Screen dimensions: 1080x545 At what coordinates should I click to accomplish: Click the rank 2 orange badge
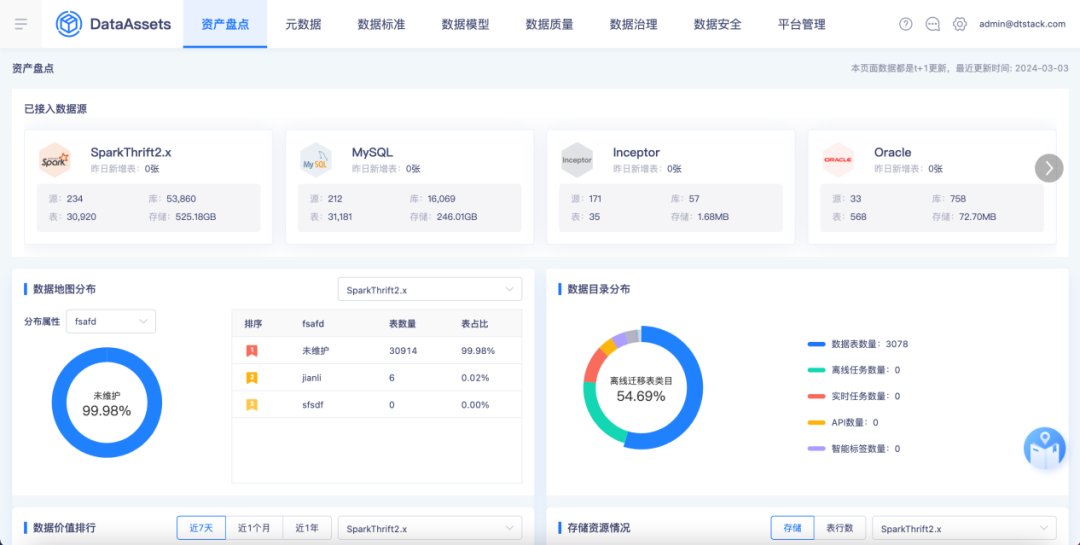(252, 378)
